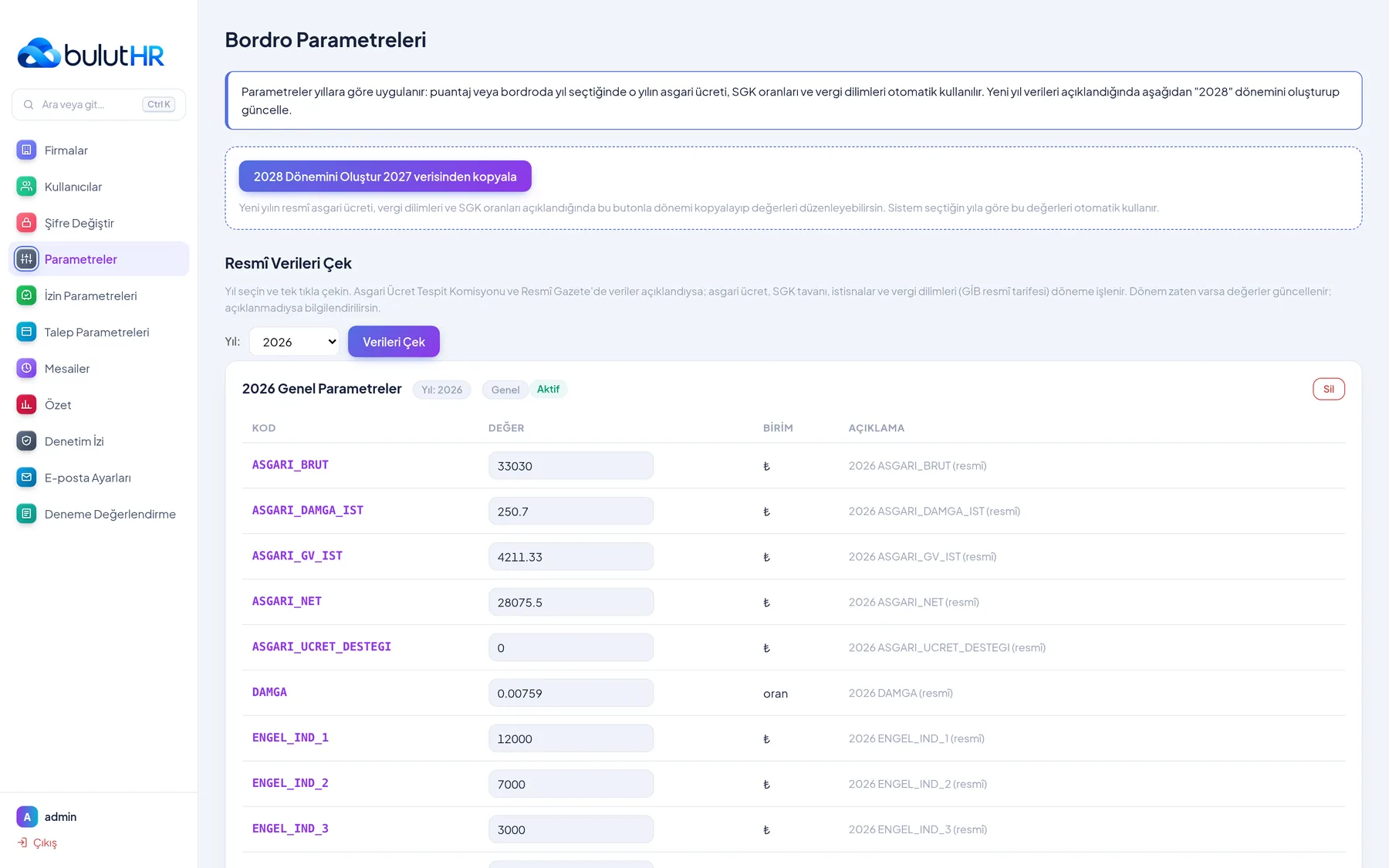This screenshot has height=868, width=1389.
Task: Click 2028 Dönemini Oluştur button
Action: tap(385, 176)
